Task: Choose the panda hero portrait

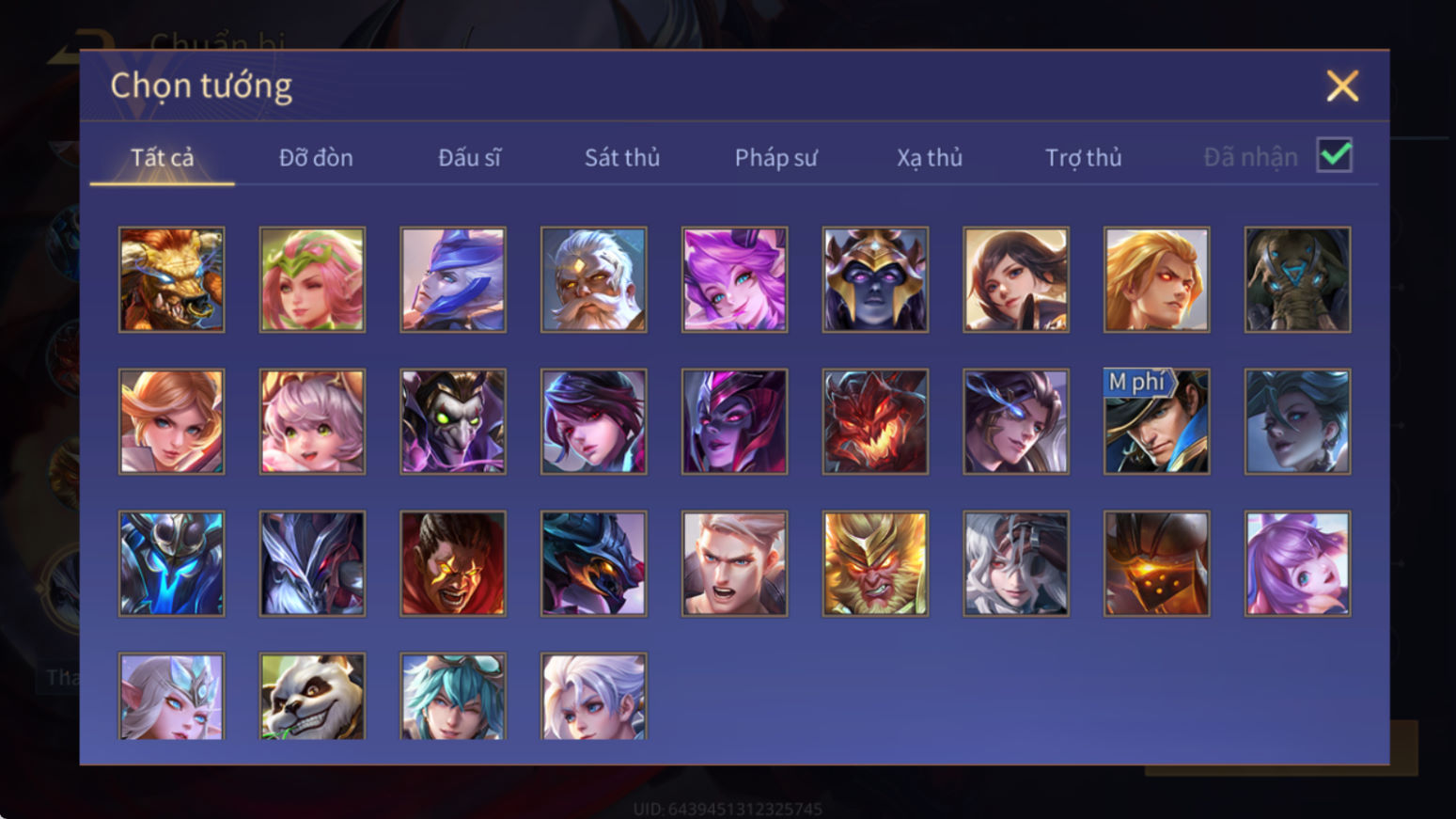Action: pyautogui.click(x=312, y=696)
